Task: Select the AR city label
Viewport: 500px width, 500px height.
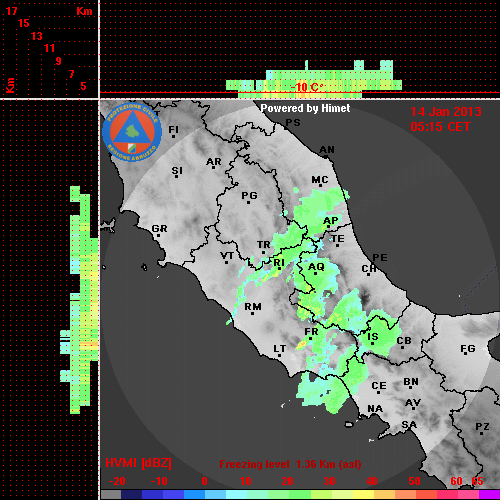Action: point(214,162)
